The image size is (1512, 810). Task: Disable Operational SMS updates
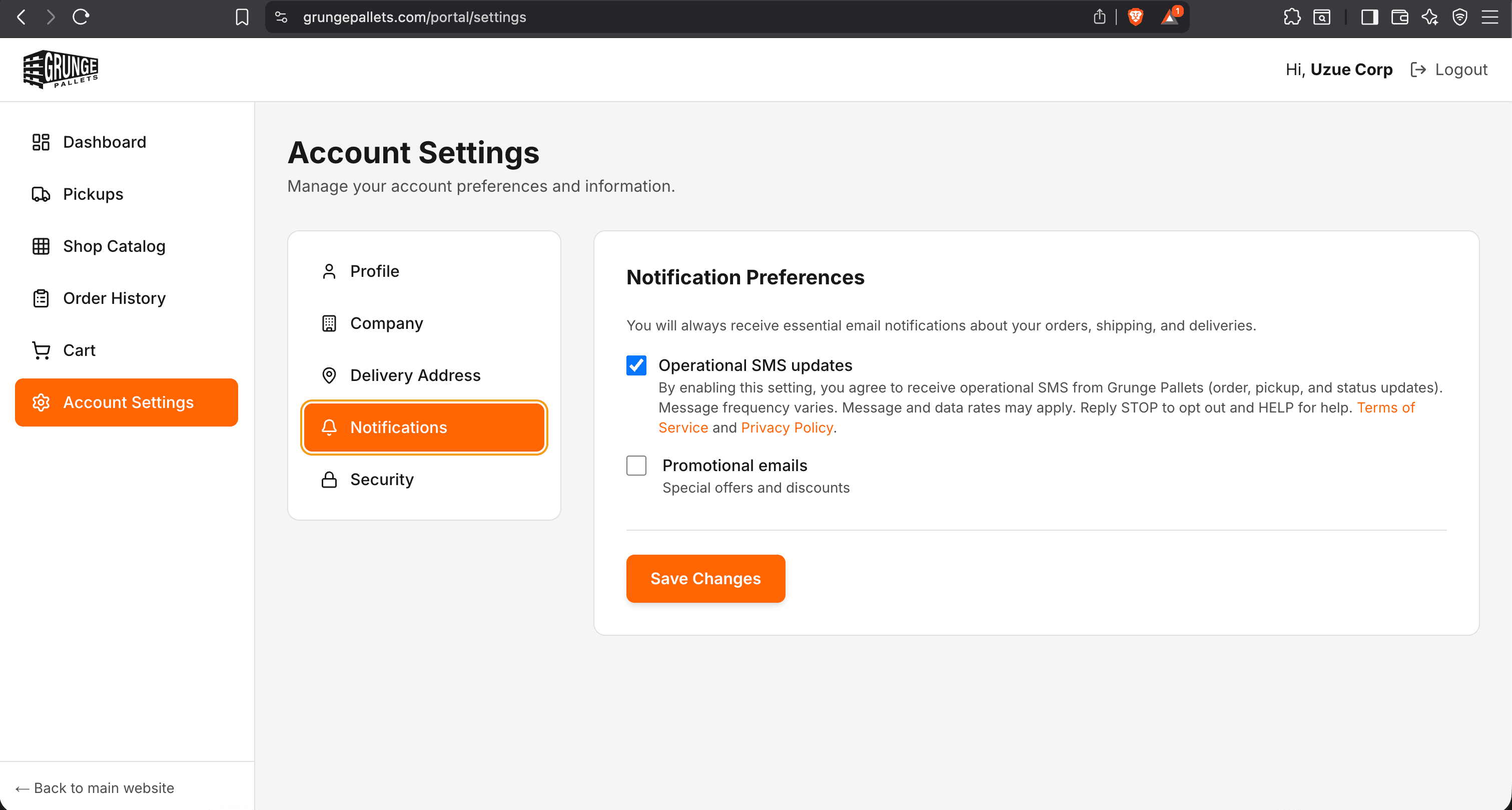point(636,365)
